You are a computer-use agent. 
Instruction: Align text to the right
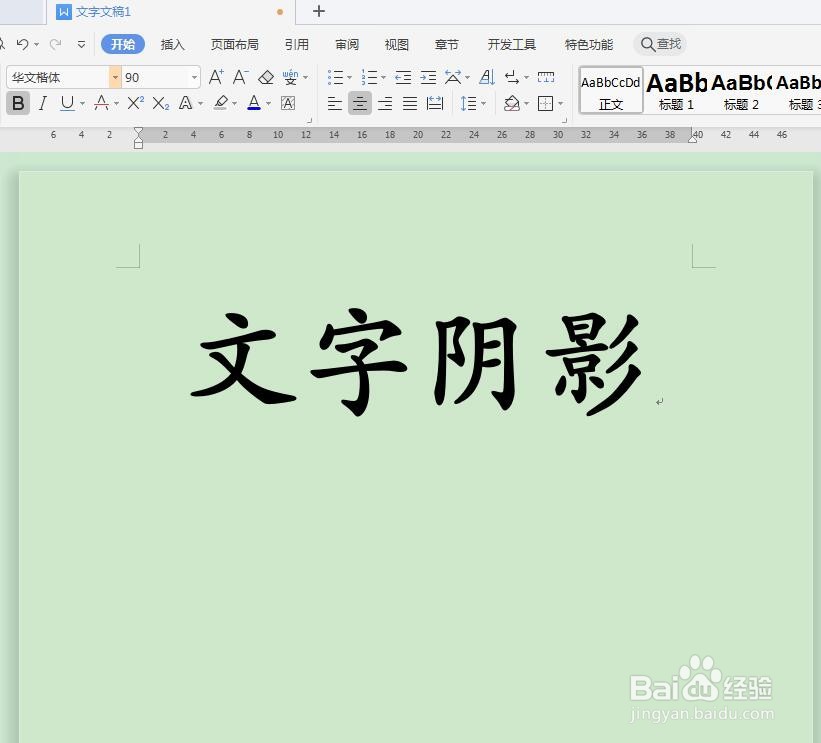tap(385, 103)
